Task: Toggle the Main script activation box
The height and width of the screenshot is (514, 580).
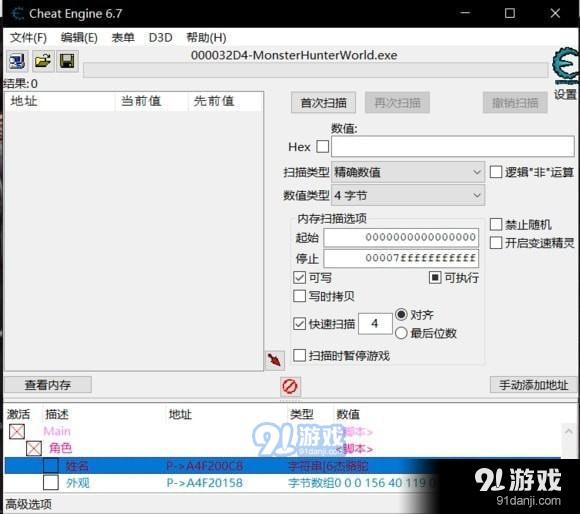Action: point(17,431)
